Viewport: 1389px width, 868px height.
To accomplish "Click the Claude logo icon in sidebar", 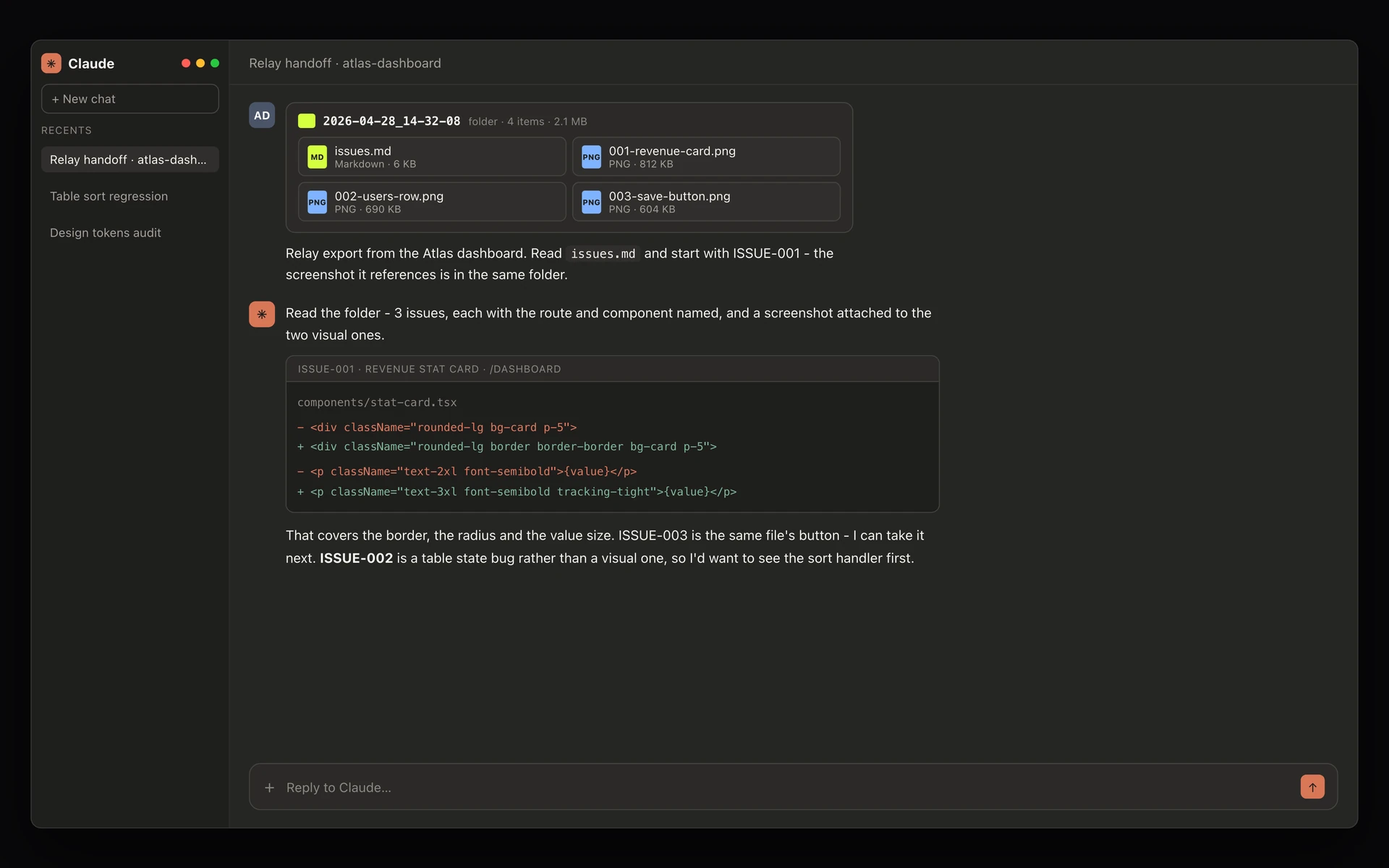I will tap(51, 63).
